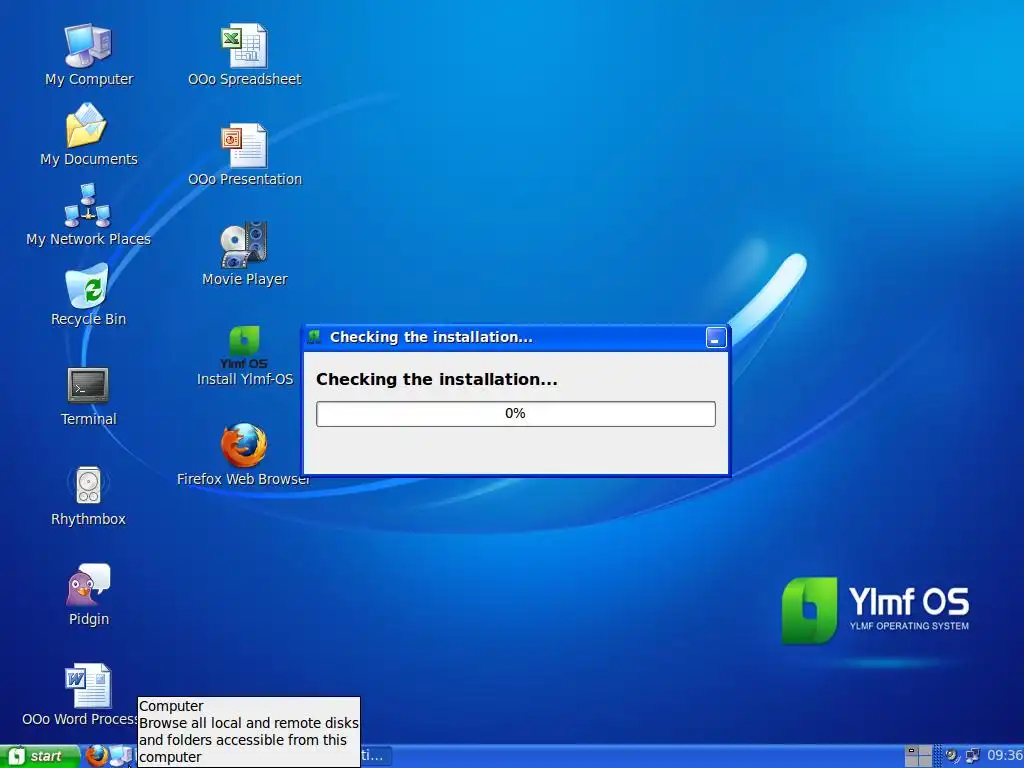Image resolution: width=1024 pixels, height=768 pixels.
Task: Click the volume tray icon
Action: pyautogui.click(x=952, y=756)
